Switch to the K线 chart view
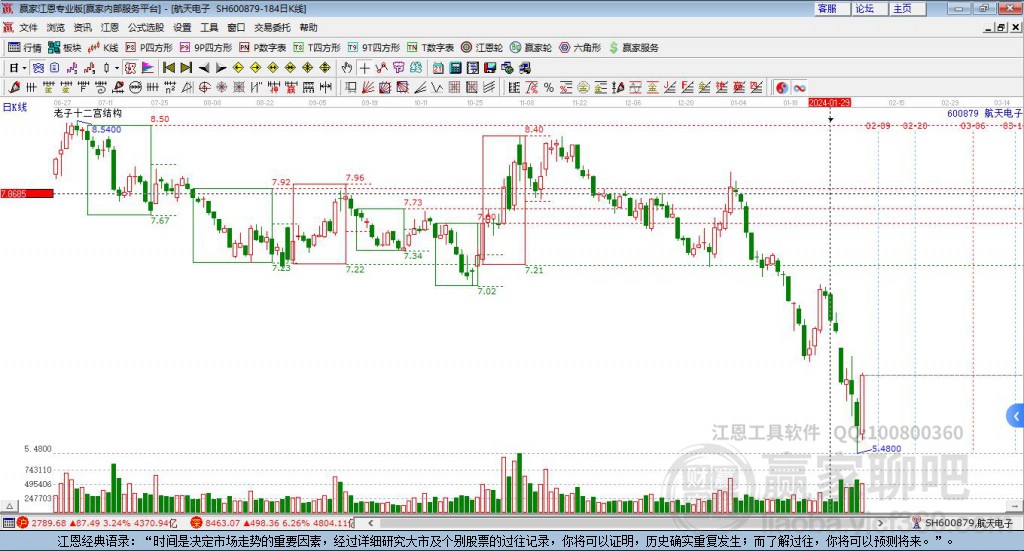 [103, 48]
